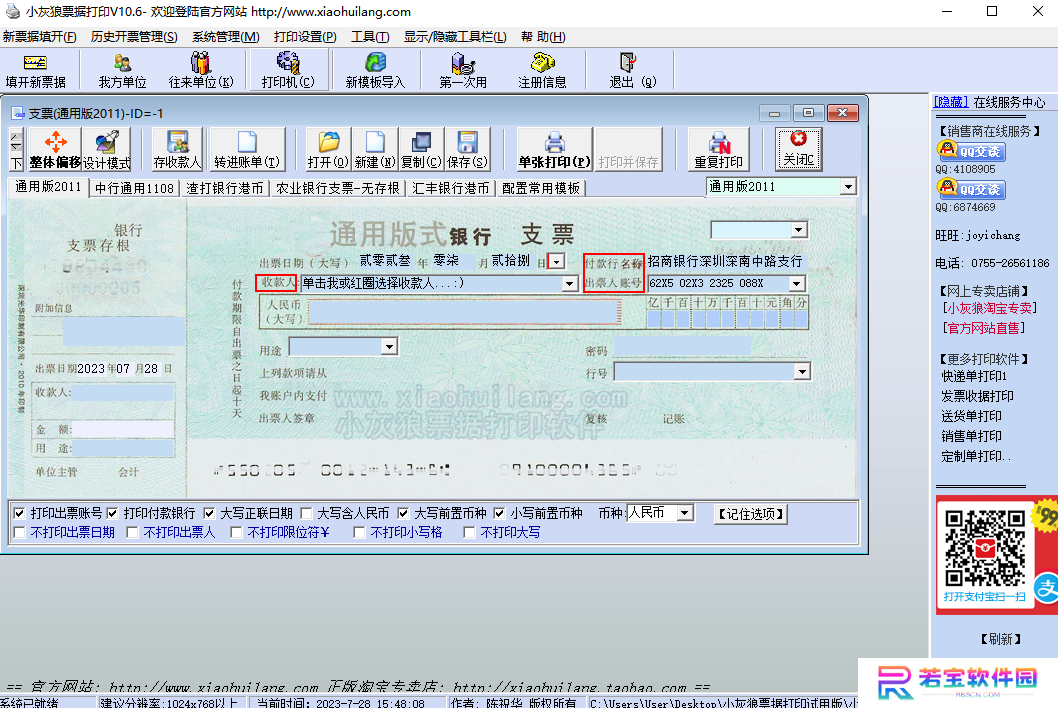1058x708 pixels.
Task: Click 保存(S) floppy disk icon
Action: 467,149
